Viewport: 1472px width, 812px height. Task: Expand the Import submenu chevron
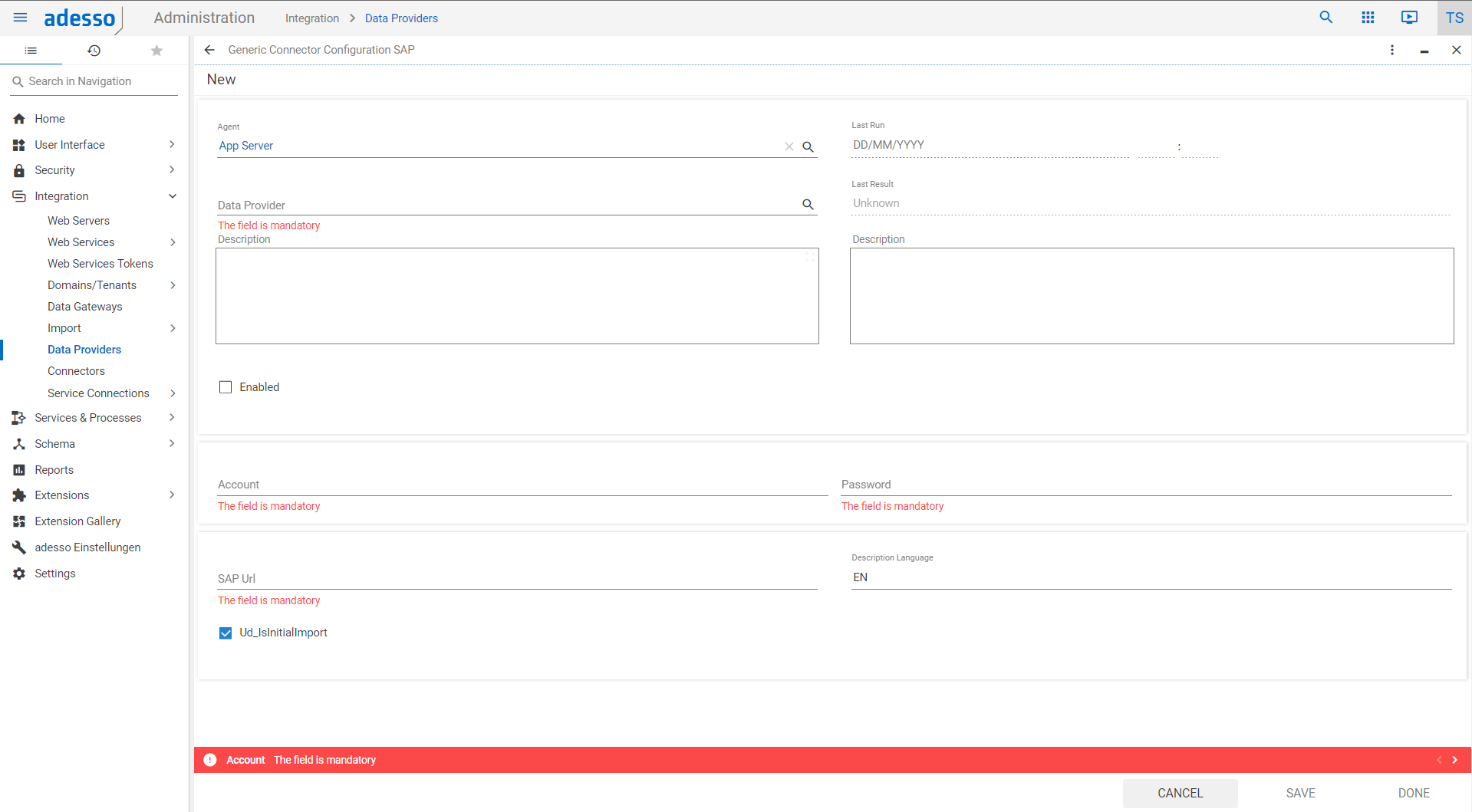[x=173, y=328]
